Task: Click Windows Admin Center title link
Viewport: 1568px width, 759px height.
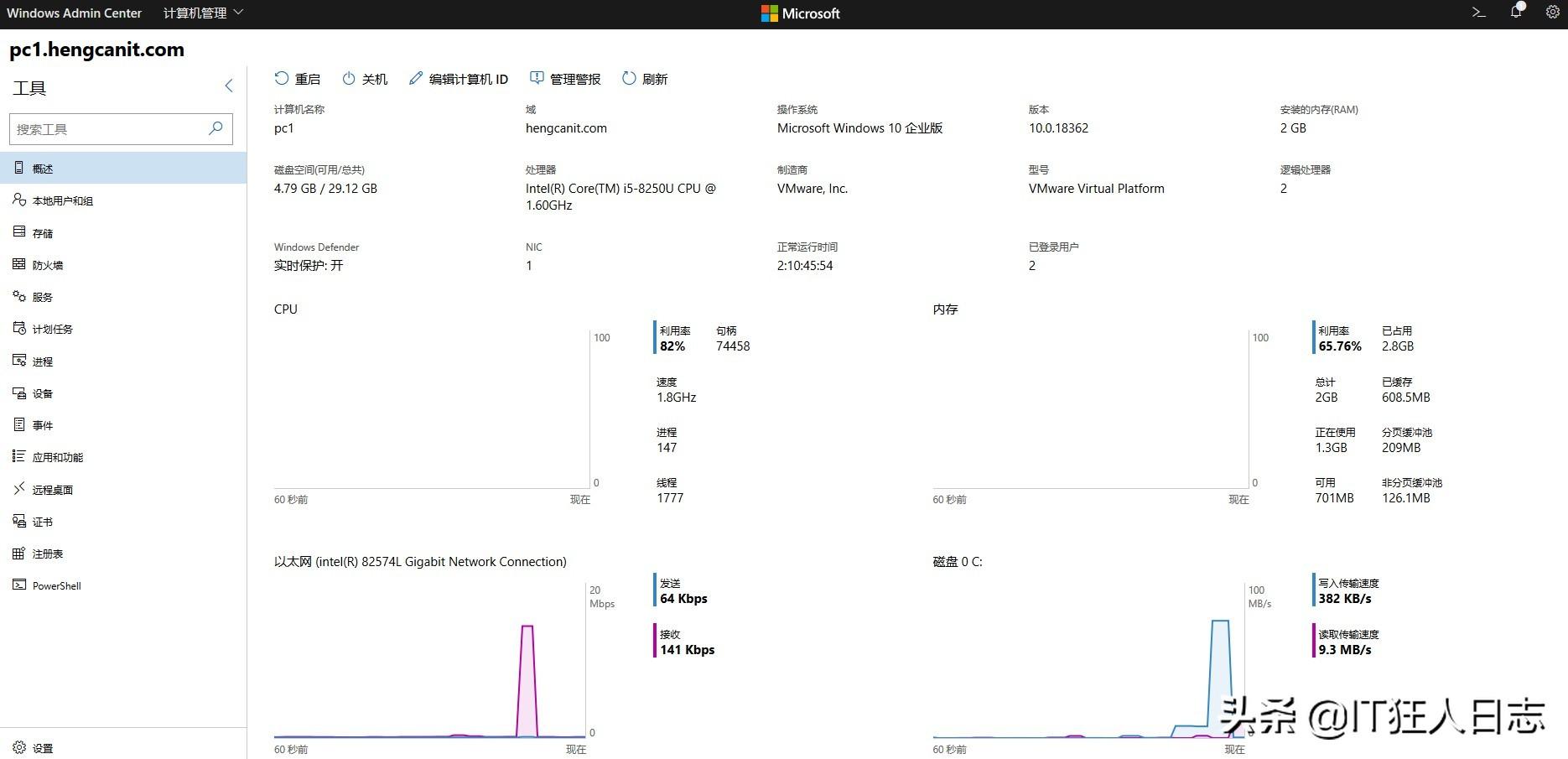Action: tap(75, 13)
